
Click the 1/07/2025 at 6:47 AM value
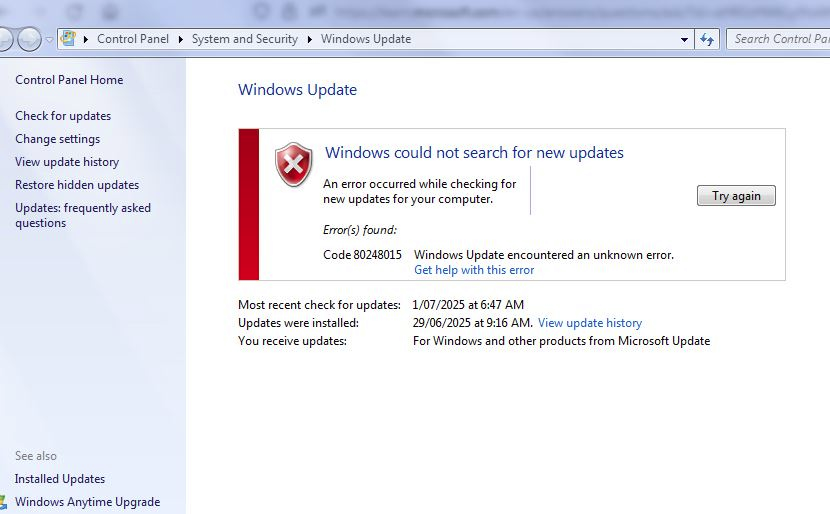pos(468,304)
